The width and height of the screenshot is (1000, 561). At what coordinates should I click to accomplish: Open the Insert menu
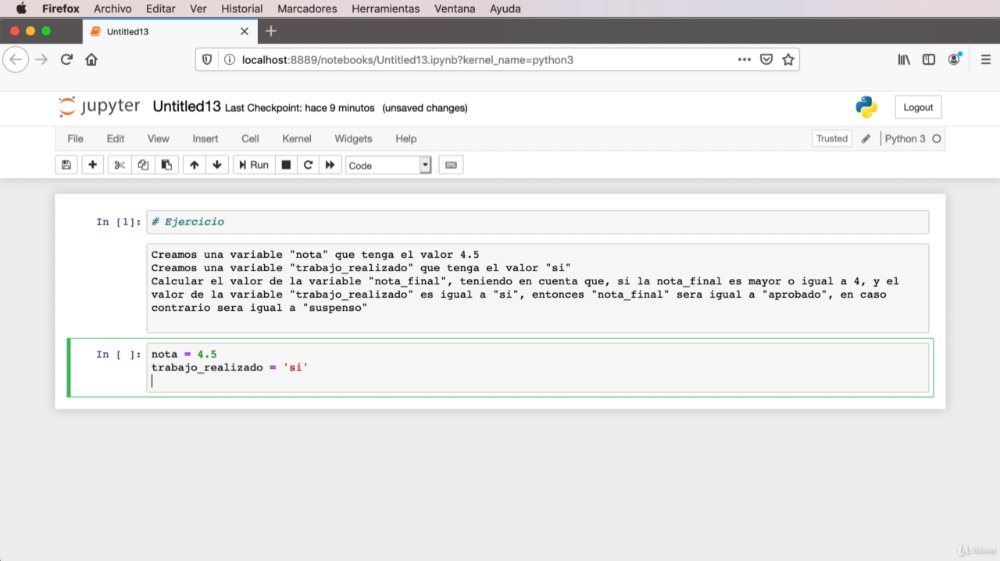(205, 138)
